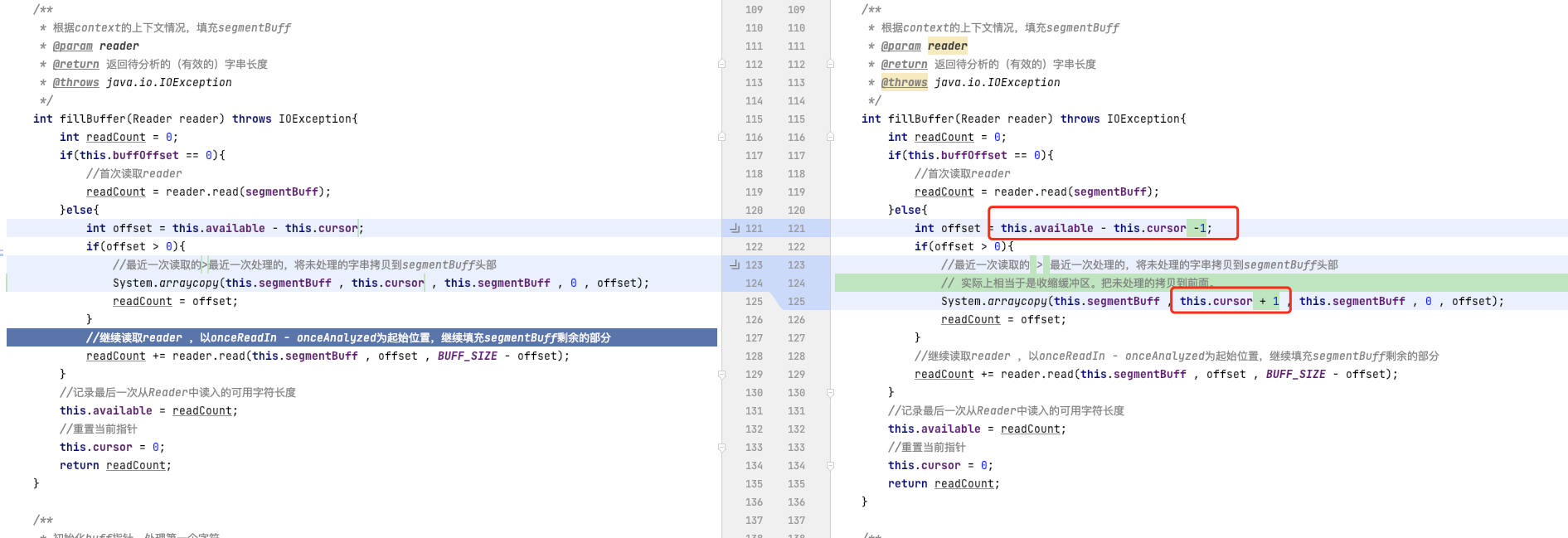This screenshot has height=538, width=1568.
Task: Click 'java.io.IOException' in left pane Javadoc
Action: coord(169,82)
